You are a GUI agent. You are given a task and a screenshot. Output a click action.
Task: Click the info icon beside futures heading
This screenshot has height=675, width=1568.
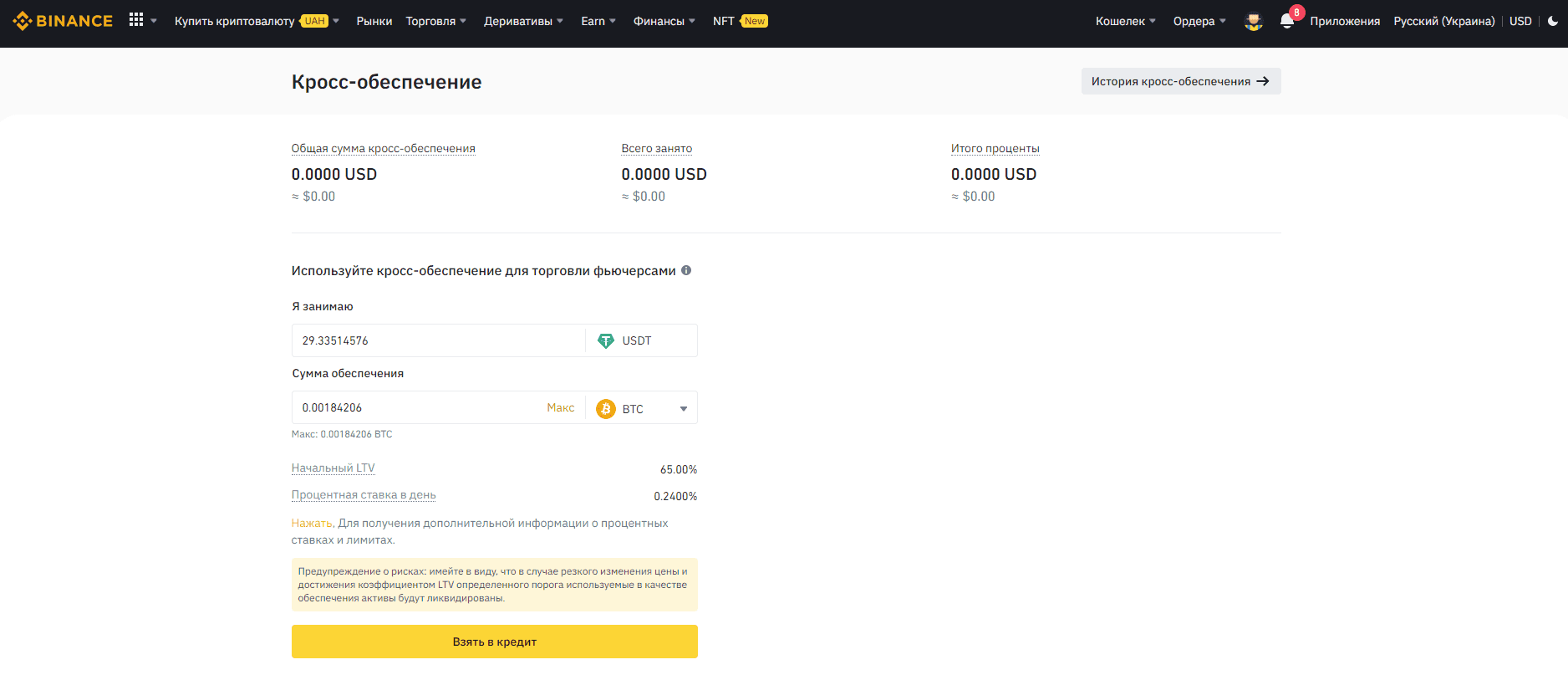tap(686, 270)
